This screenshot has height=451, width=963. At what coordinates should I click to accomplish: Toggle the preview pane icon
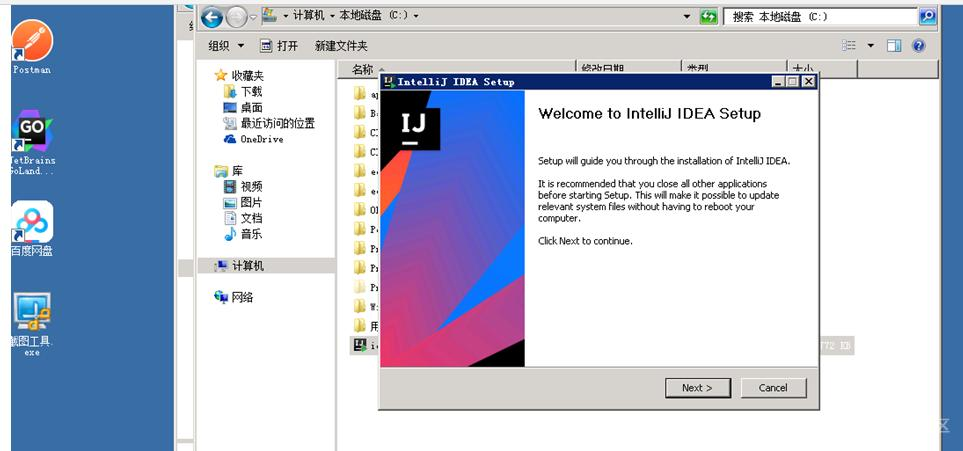click(x=894, y=45)
